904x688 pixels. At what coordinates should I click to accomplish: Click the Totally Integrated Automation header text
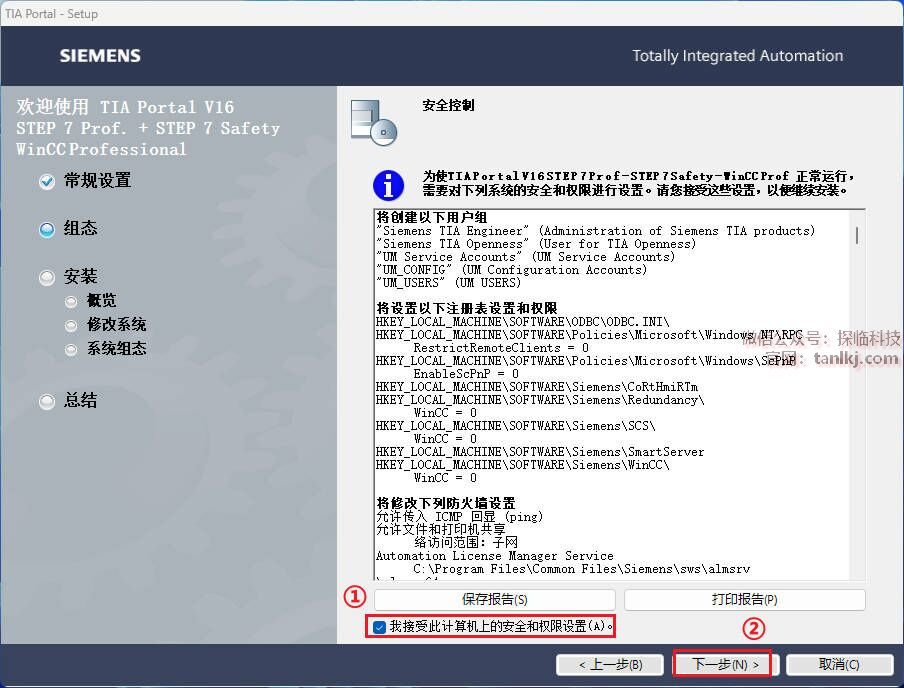click(737, 55)
